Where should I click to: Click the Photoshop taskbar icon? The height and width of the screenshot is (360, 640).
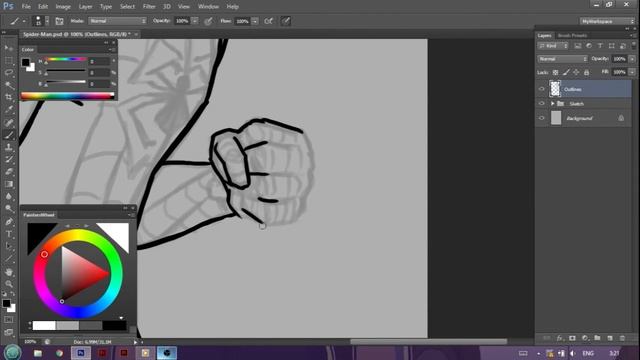click(x=81, y=353)
